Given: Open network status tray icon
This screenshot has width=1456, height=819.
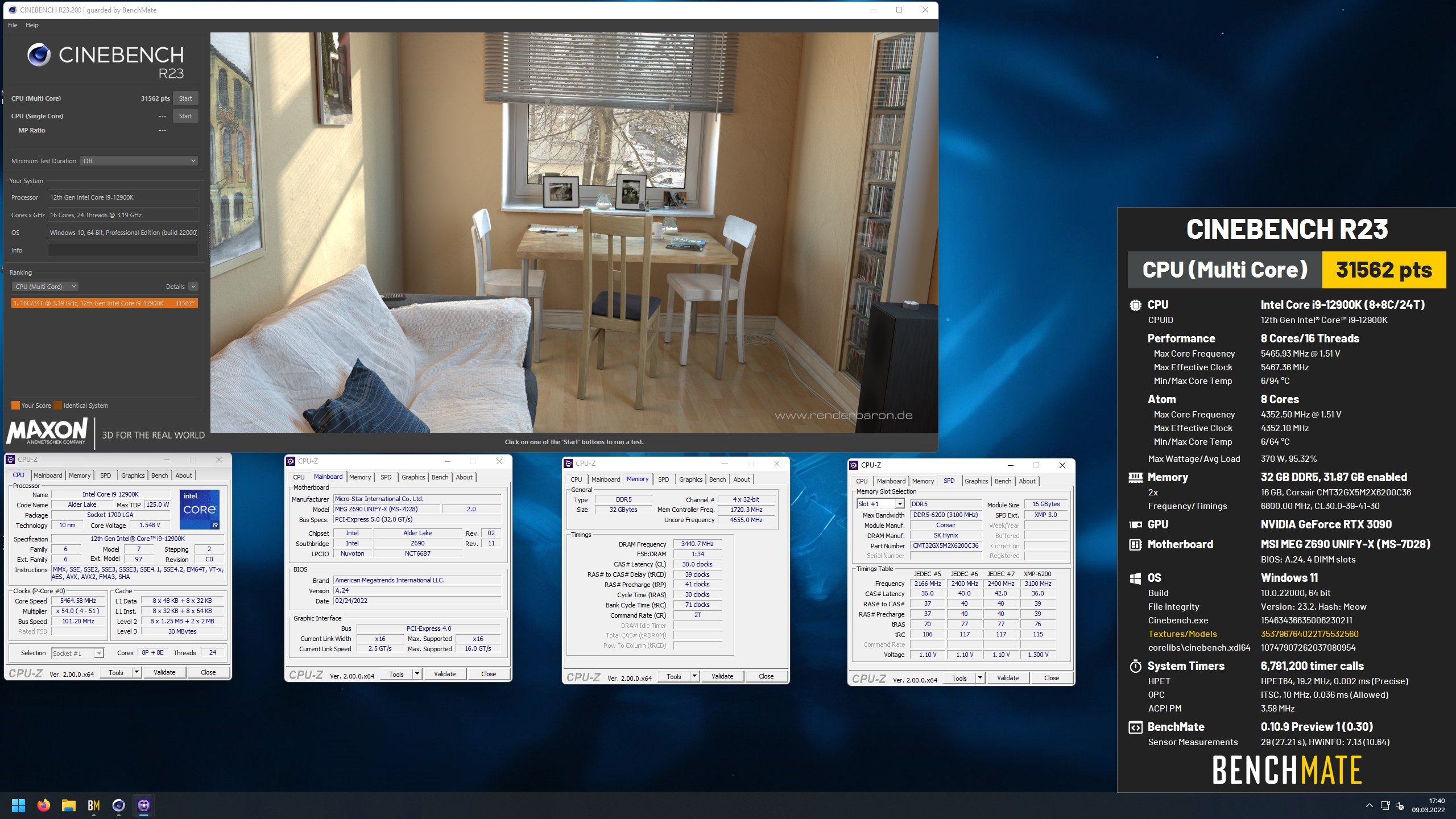Looking at the screenshot, I should (x=1385, y=806).
